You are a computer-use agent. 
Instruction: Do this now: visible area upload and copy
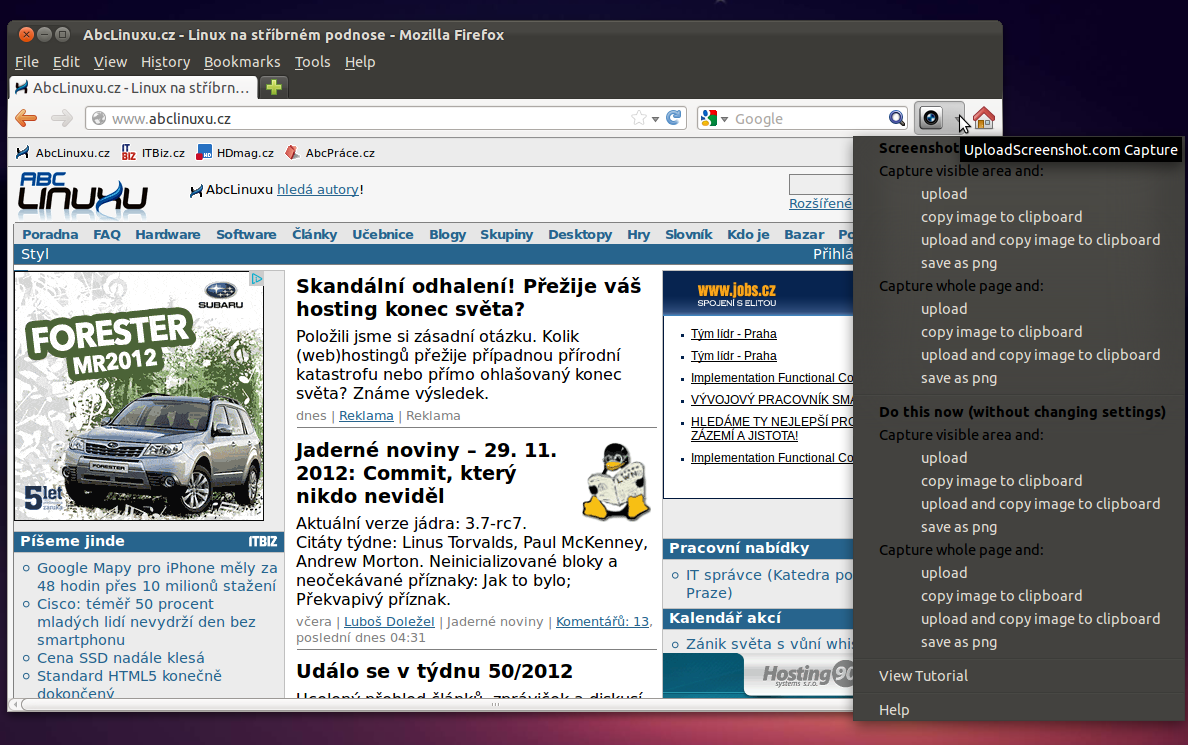click(1040, 504)
